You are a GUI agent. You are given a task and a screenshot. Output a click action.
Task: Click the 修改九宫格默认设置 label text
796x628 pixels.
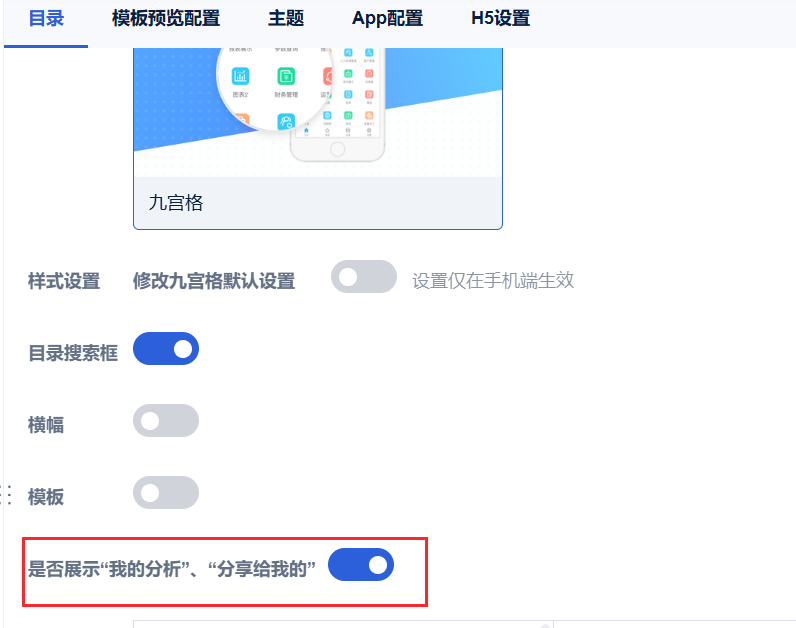point(214,281)
